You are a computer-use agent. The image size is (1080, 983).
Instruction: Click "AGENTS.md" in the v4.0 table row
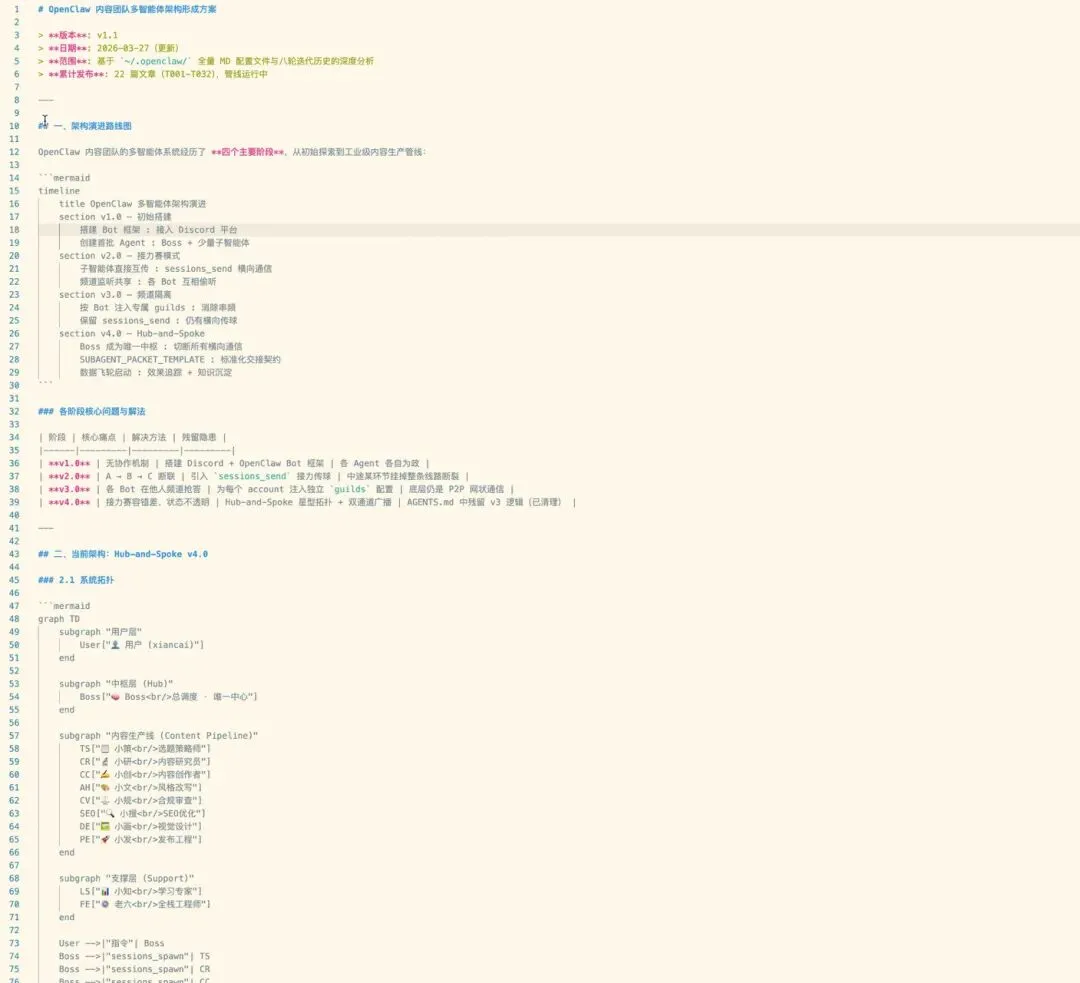(430, 502)
